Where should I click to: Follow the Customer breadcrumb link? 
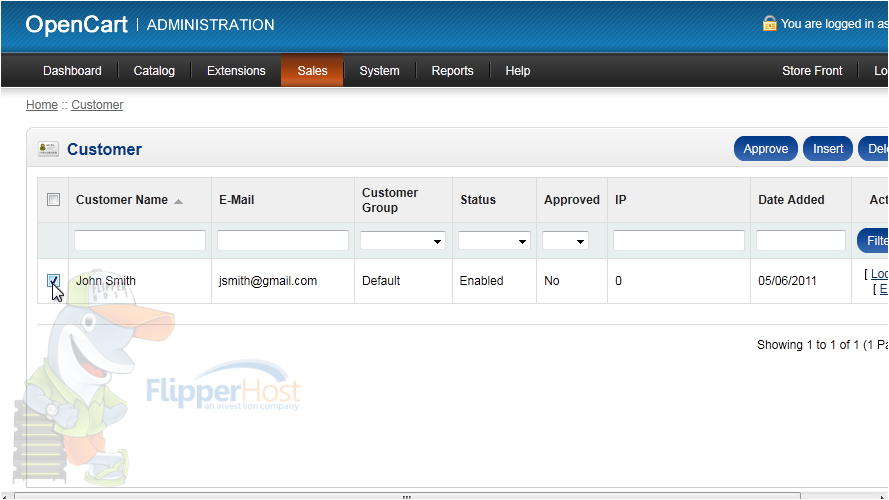tap(97, 105)
